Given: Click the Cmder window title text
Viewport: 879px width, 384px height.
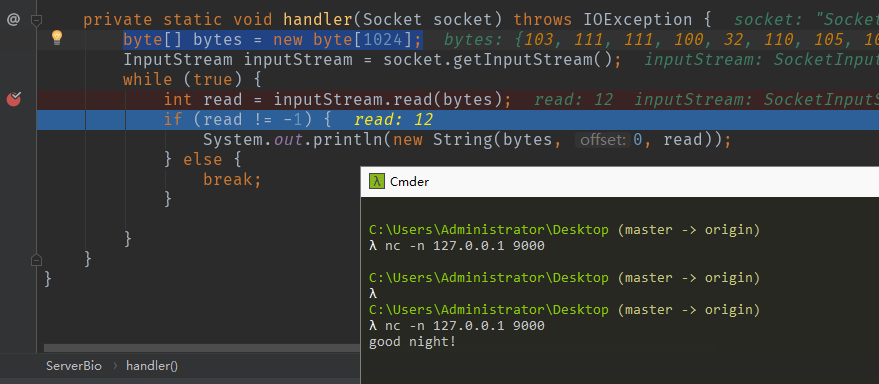Looking at the screenshot, I should click(409, 182).
